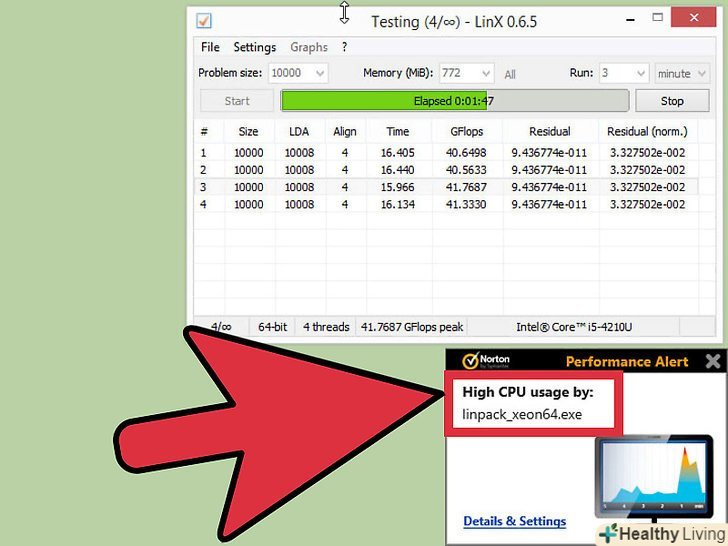Open the Details & Settings link
728x546 pixels.
coord(514,521)
